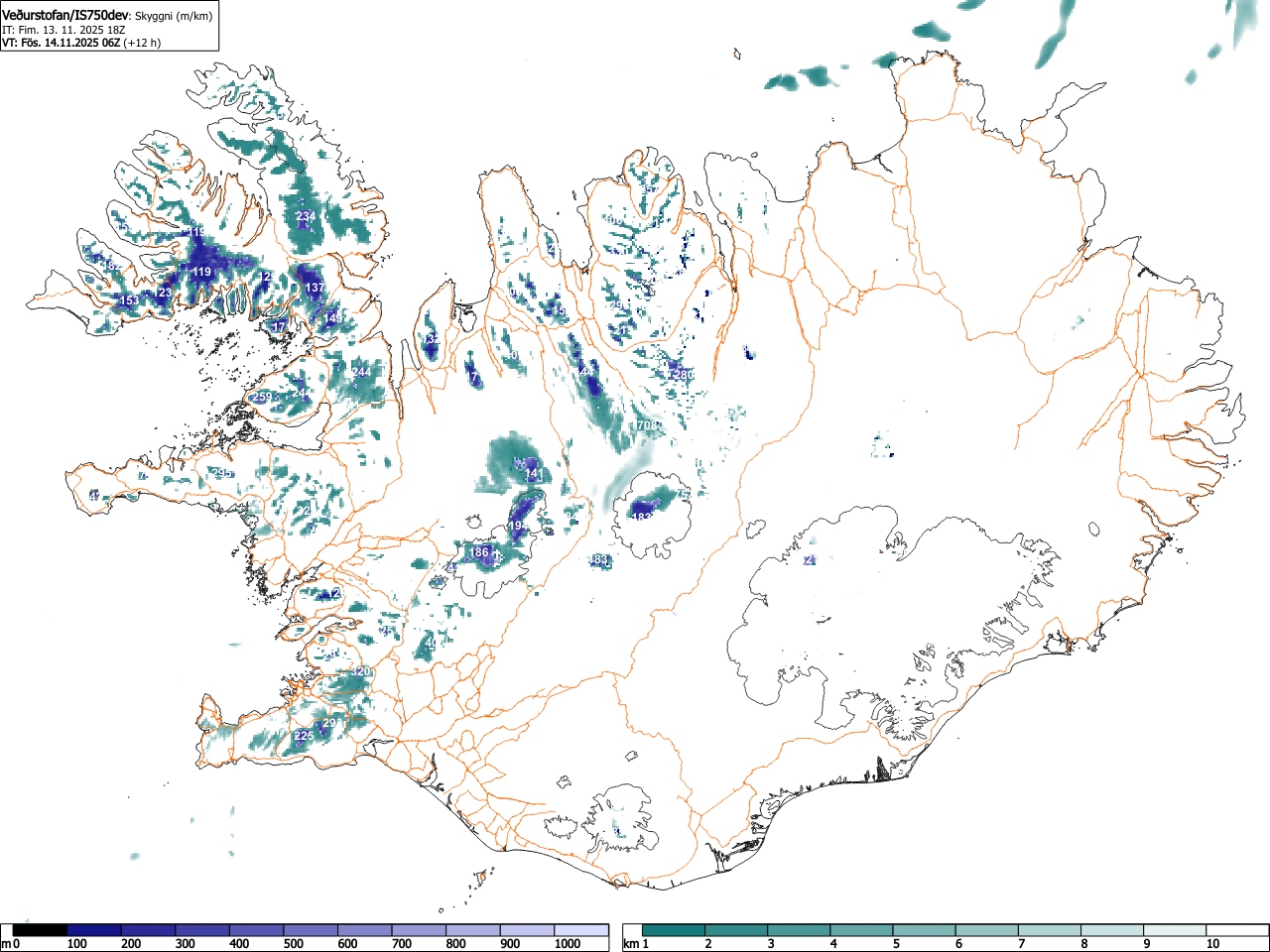Click the 123 visibility value on the map

(165, 293)
